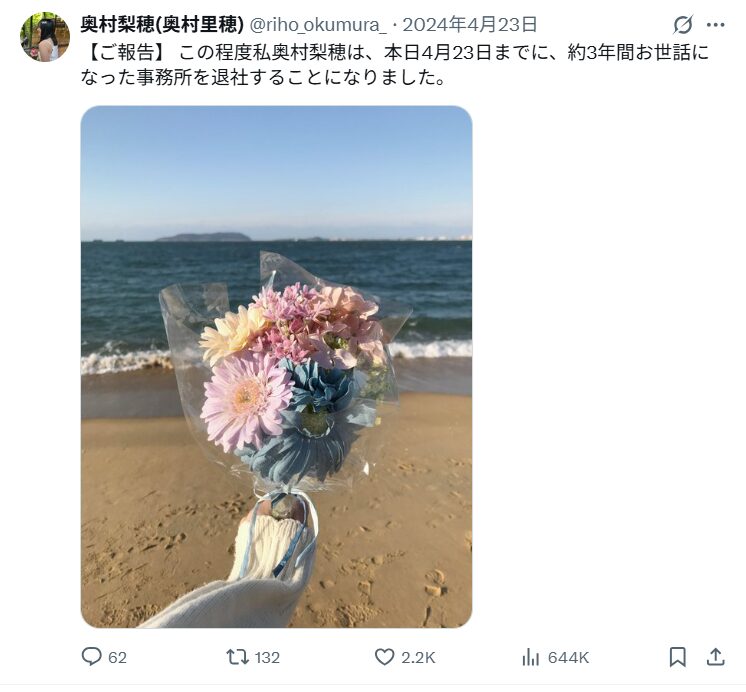The image size is (746, 692).
Task: Bookmark this post
Action: point(677,657)
